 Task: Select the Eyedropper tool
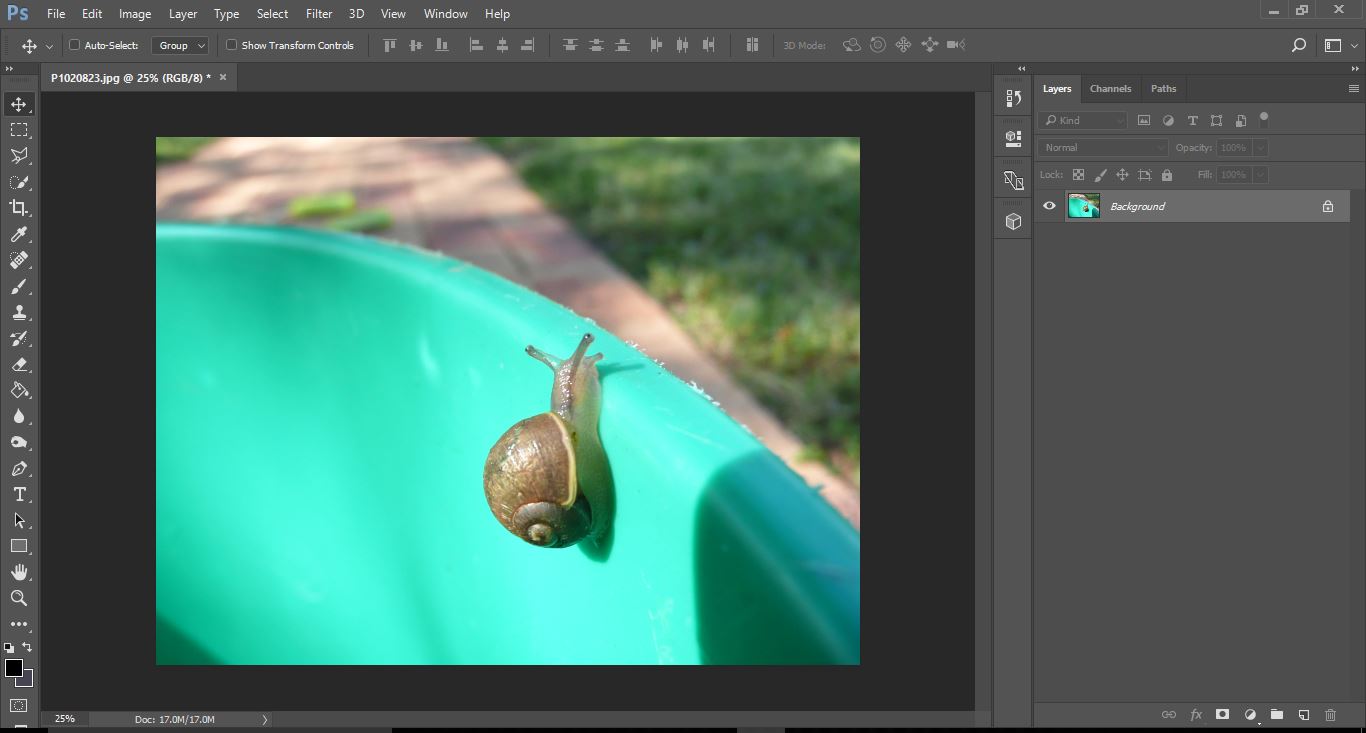tap(19, 234)
